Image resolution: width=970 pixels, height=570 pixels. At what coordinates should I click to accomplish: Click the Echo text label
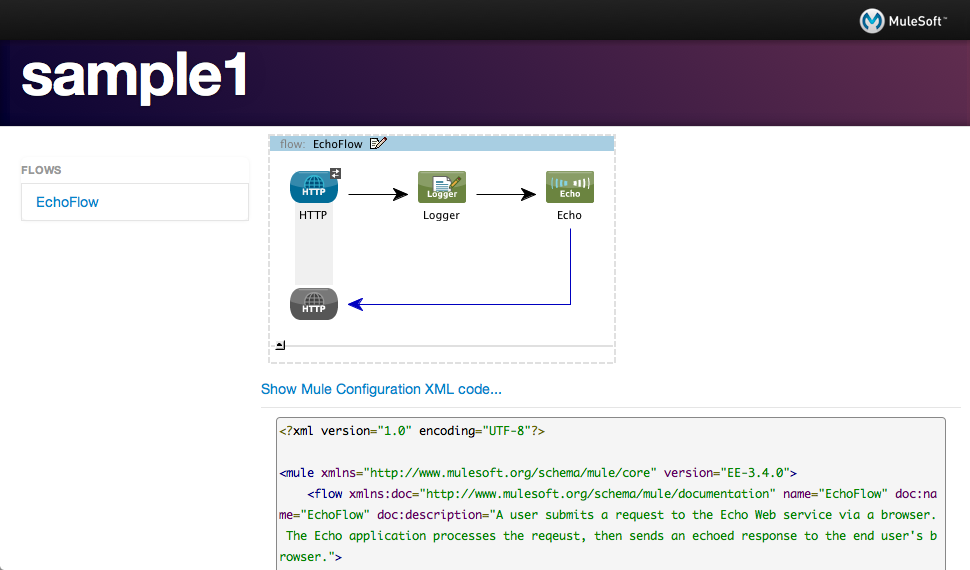(x=569, y=215)
